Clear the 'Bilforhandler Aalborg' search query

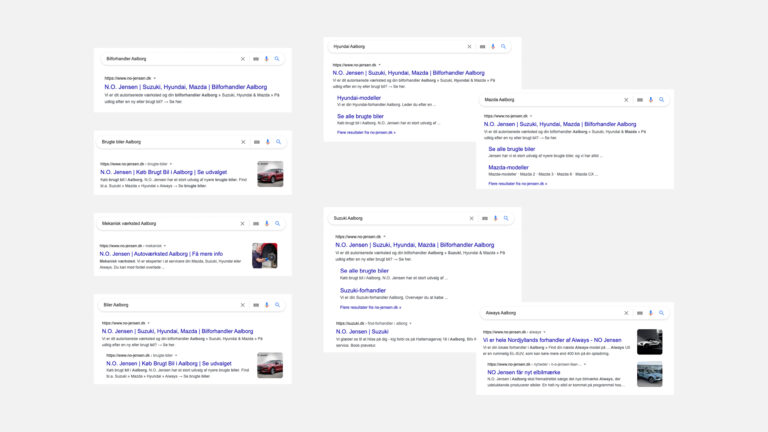pyautogui.click(x=243, y=59)
